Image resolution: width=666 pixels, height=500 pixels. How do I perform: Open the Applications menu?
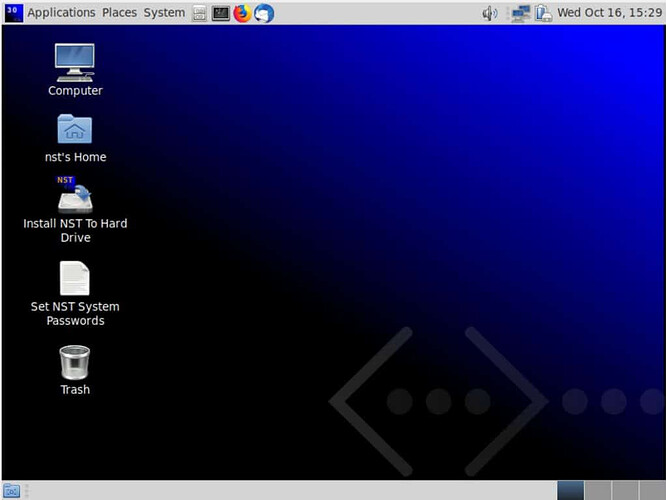(x=61, y=13)
